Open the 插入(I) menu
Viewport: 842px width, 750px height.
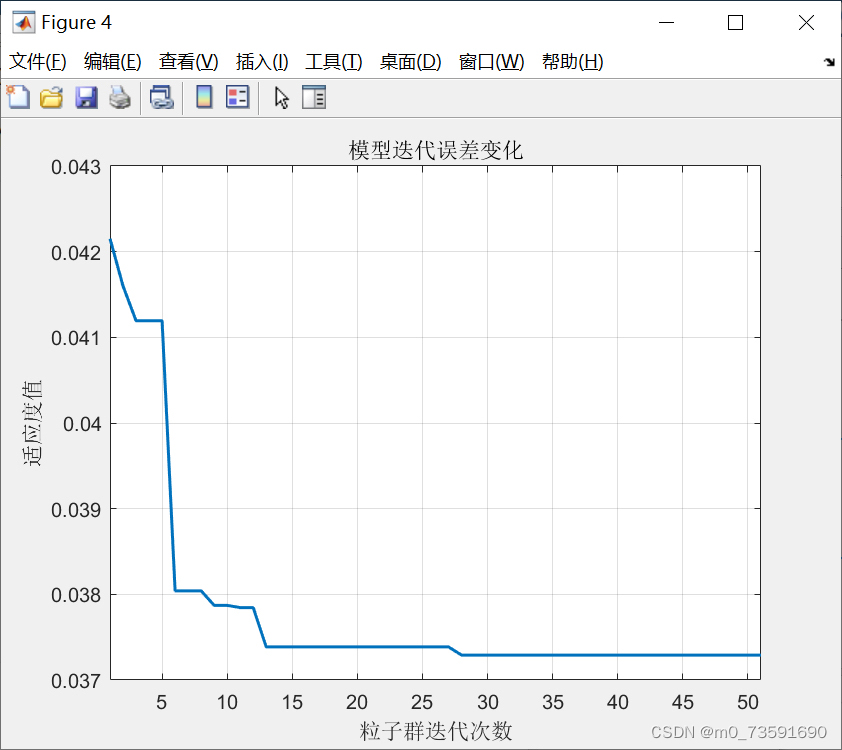click(x=261, y=61)
